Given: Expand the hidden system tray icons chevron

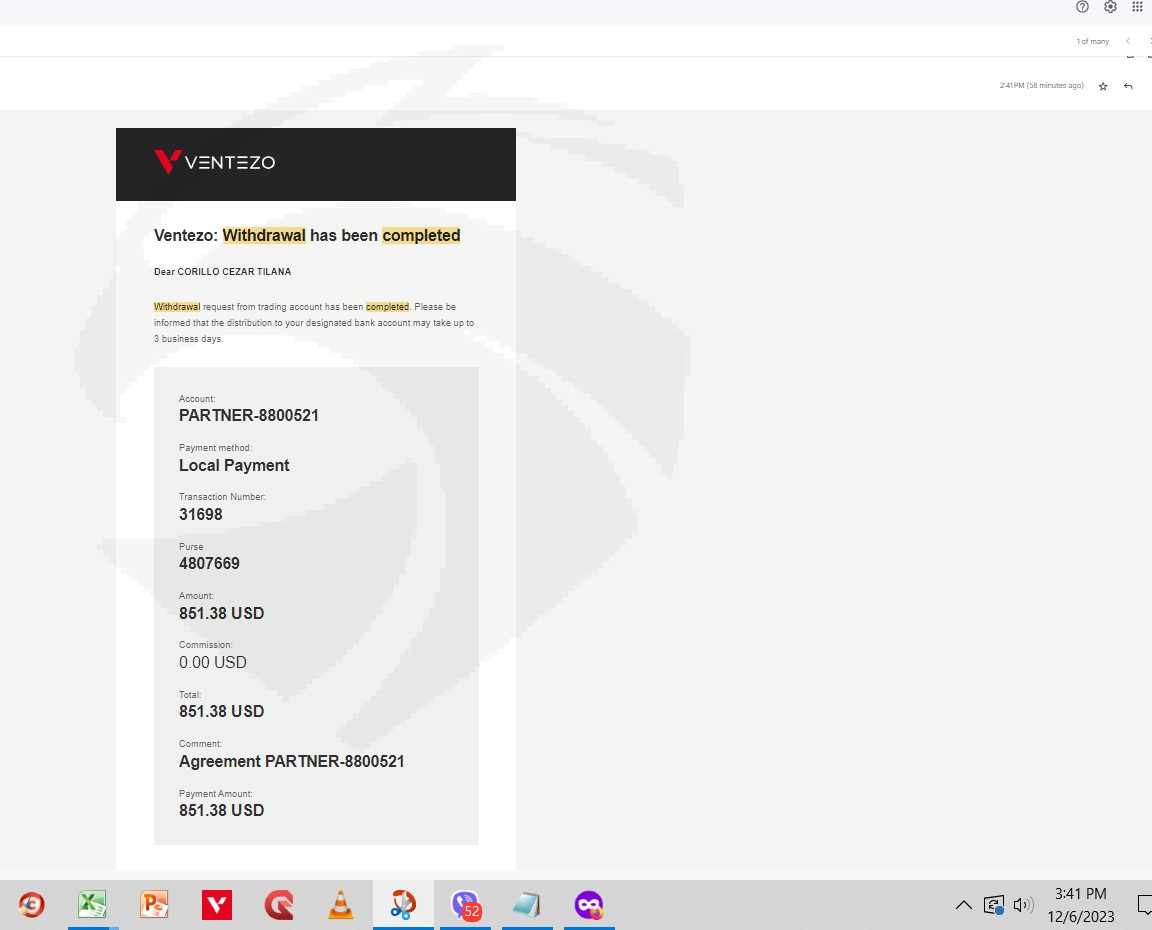Looking at the screenshot, I should pos(964,905).
